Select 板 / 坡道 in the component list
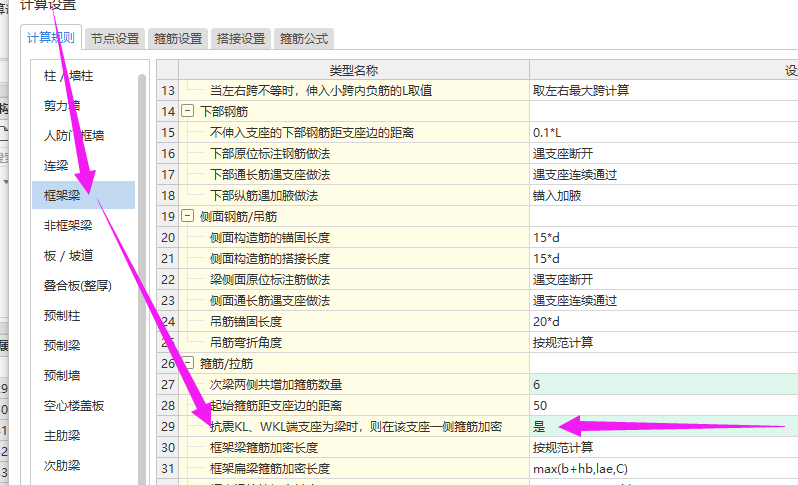 pos(69,255)
